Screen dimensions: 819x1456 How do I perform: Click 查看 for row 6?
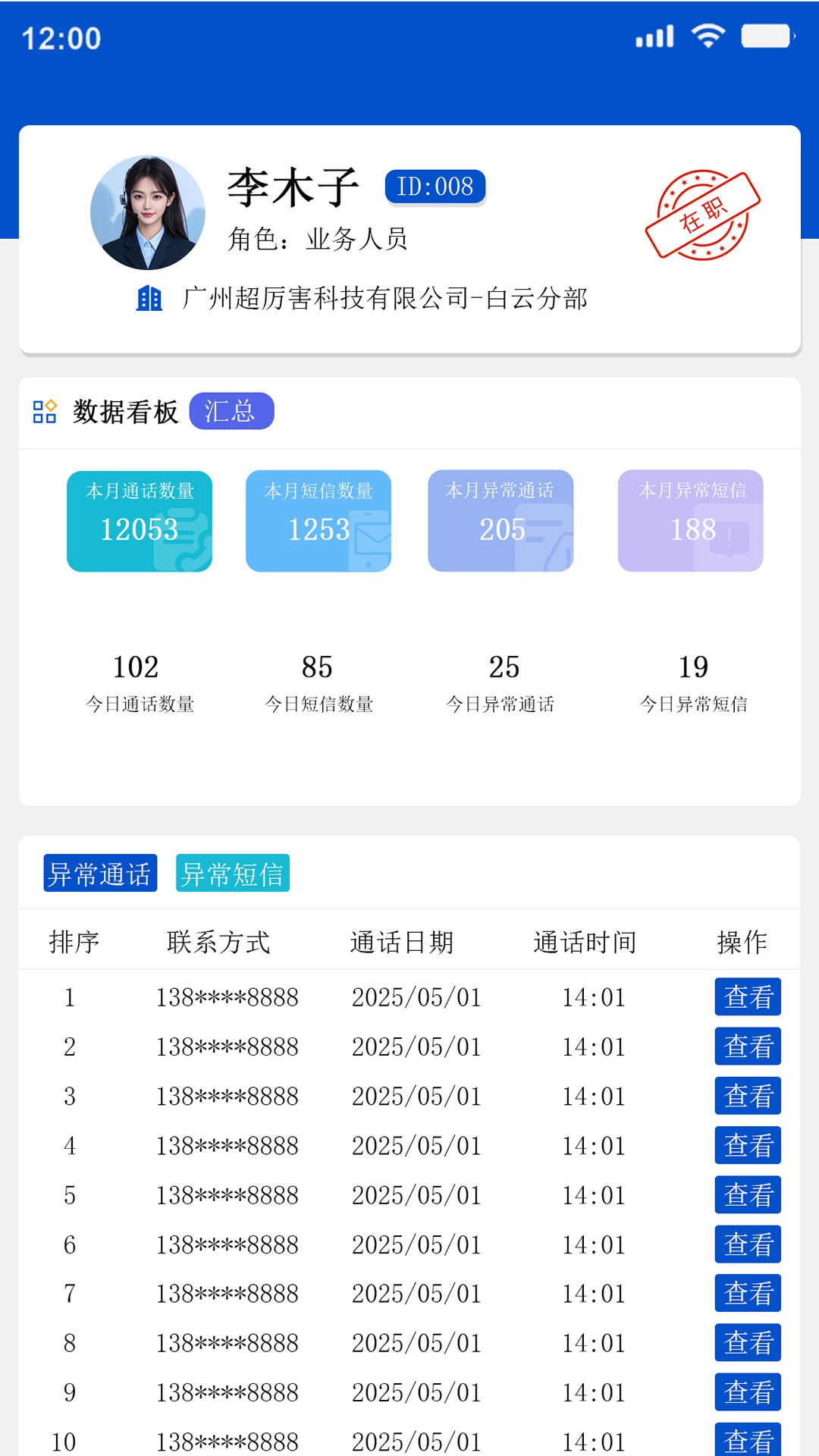(748, 1244)
